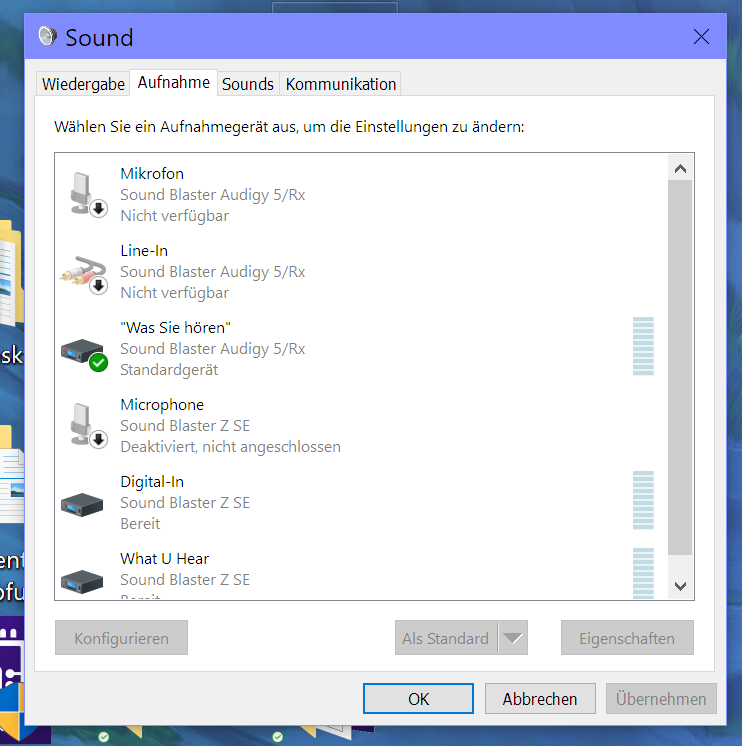Open the Kommunikation tab

coord(341,84)
